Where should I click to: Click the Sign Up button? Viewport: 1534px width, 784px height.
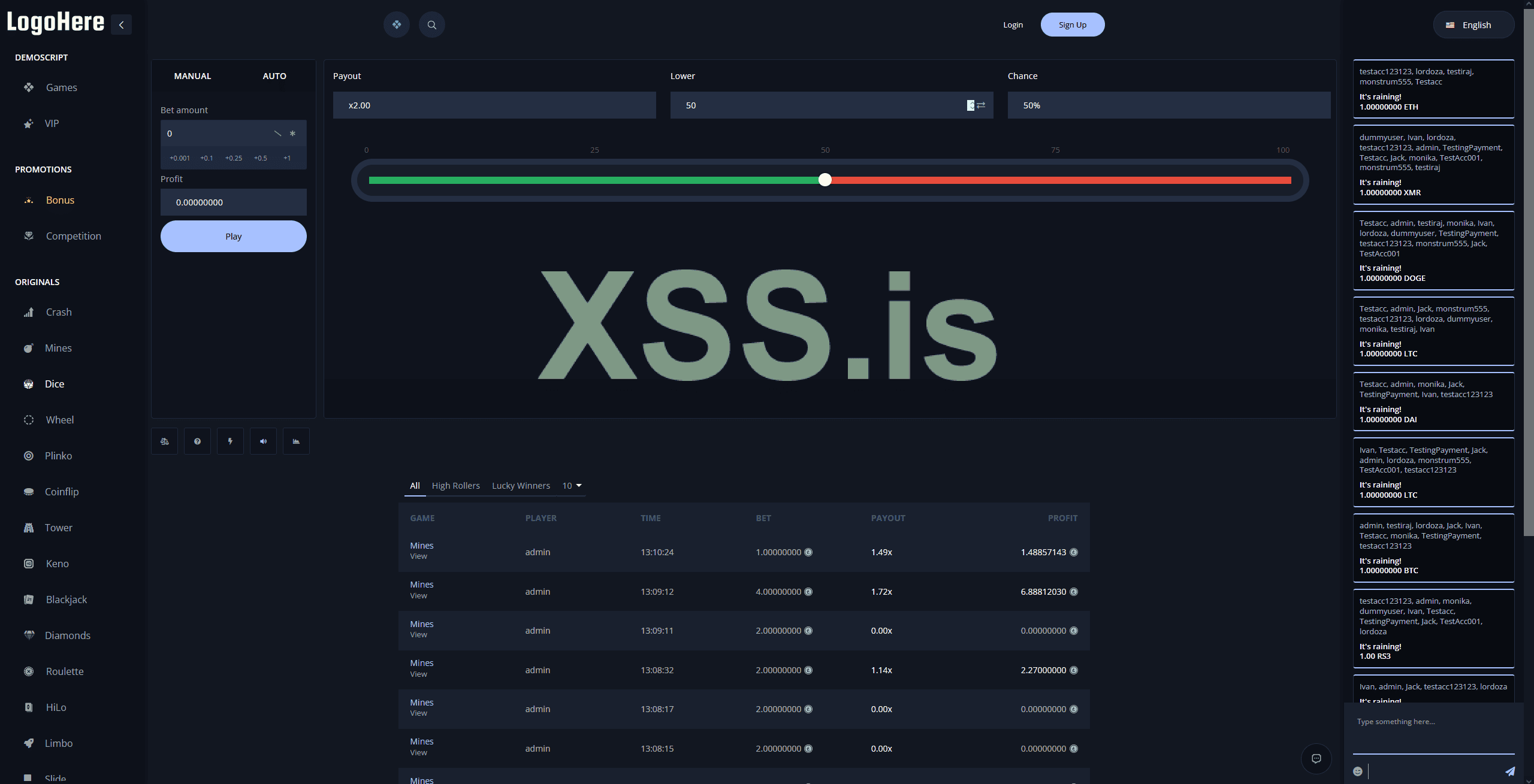1072,25
